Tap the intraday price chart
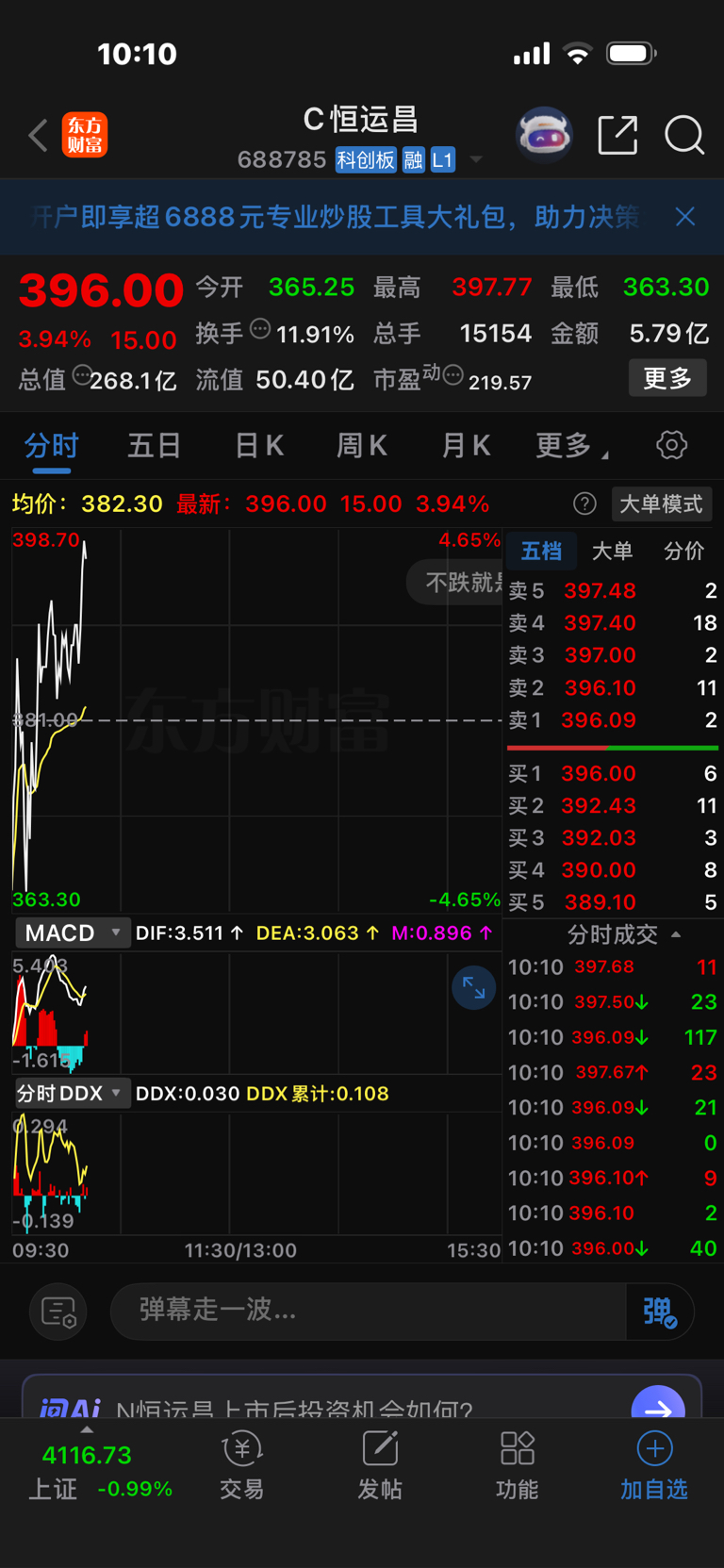Image resolution: width=724 pixels, height=1568 pixels. pyautogui.click(x=256, y=720)
